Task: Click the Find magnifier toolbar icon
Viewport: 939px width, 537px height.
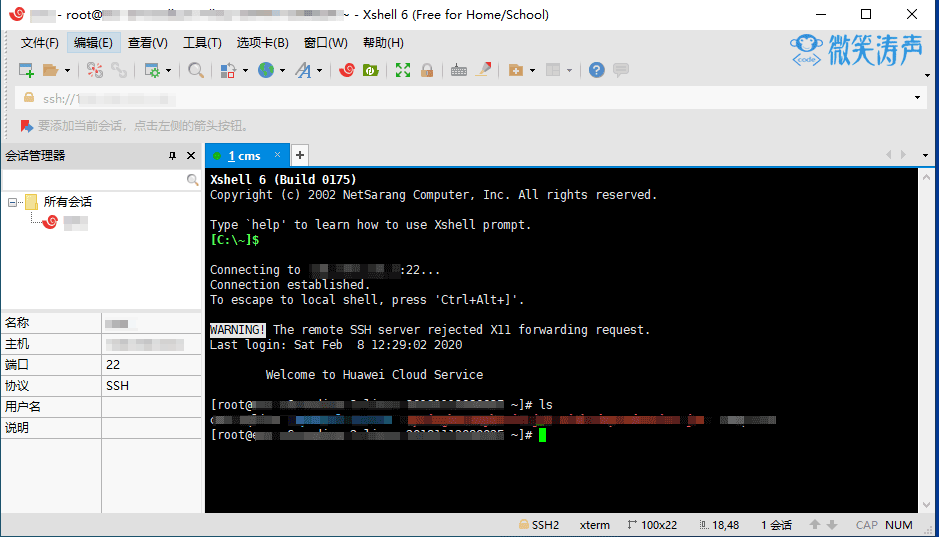Action: [x=195, y=70]
